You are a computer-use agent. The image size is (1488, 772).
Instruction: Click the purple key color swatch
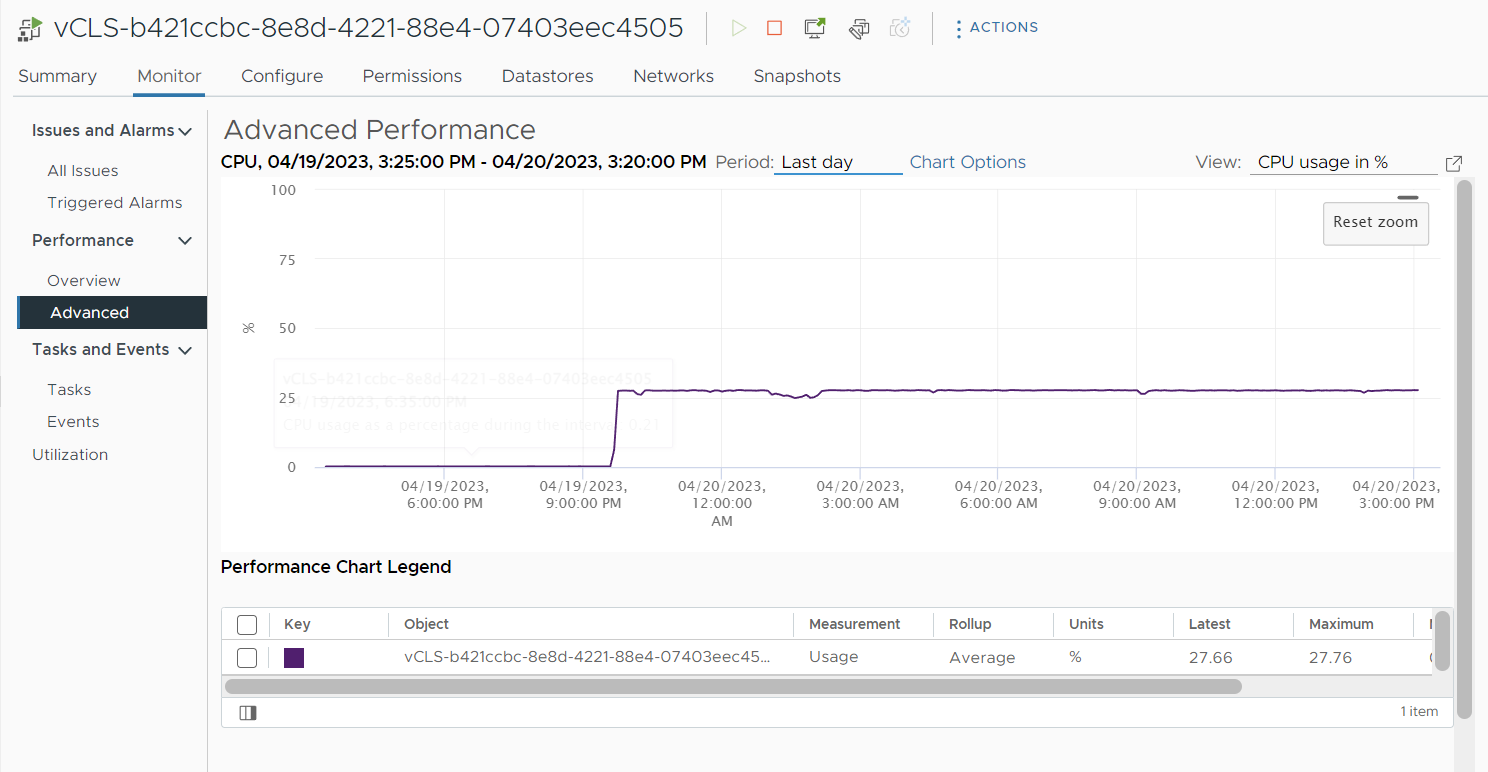[294, 658]
